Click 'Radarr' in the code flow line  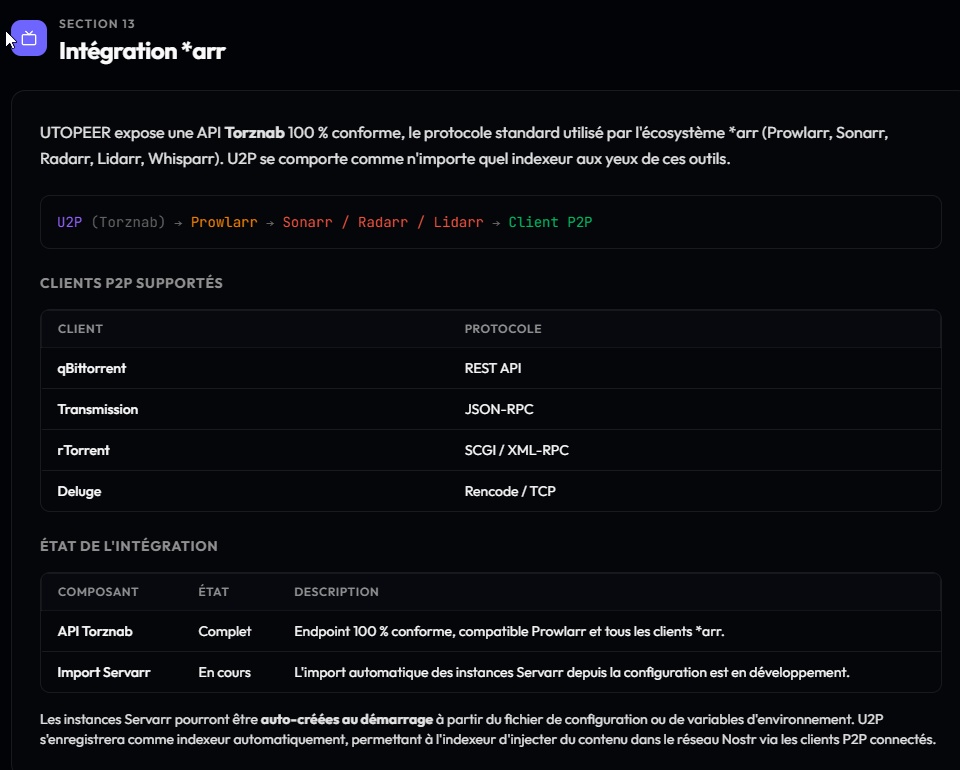tap(383, 222)
